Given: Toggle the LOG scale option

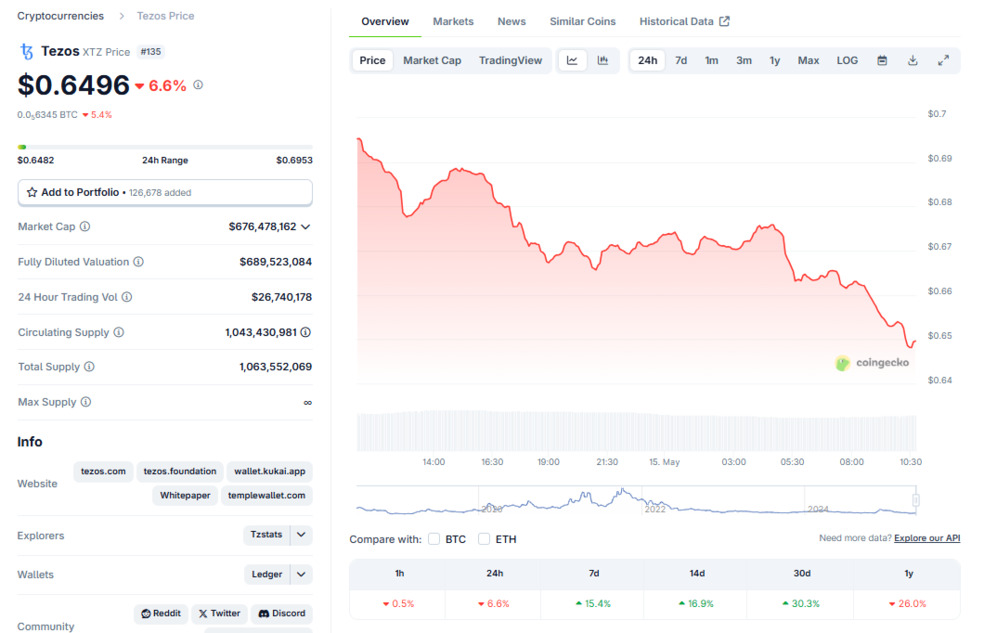Looking at the screenshot, I should 847,60.
